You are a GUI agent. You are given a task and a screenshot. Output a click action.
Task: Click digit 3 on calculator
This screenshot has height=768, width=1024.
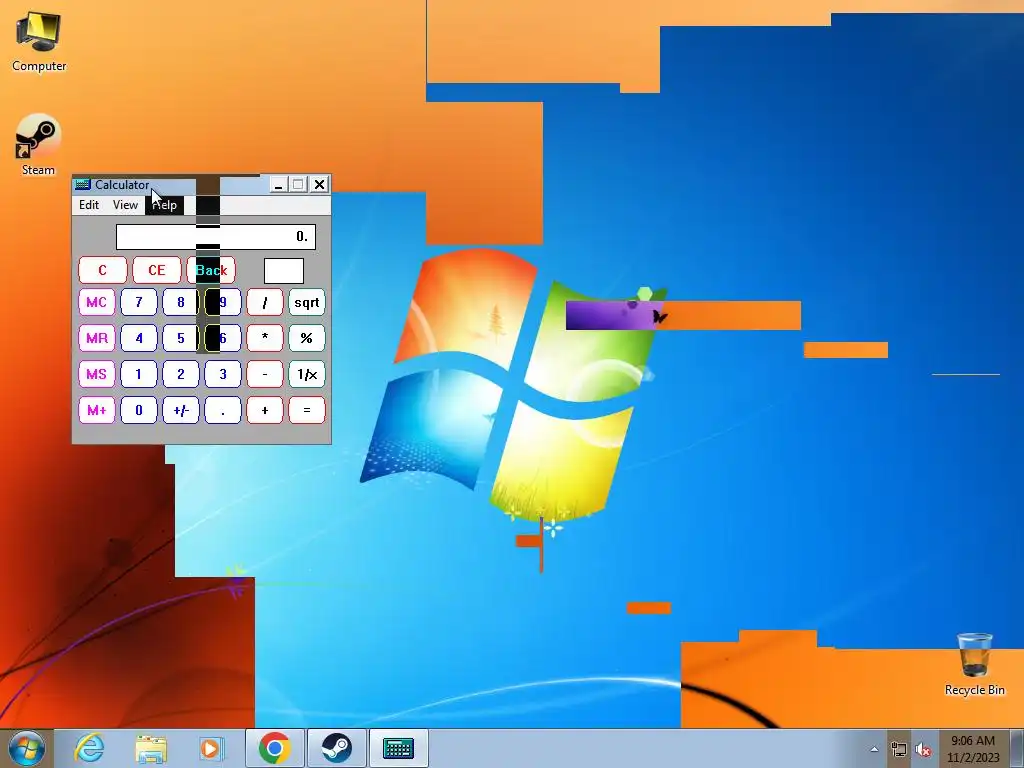pyautogui.click(x=223, y=374)
